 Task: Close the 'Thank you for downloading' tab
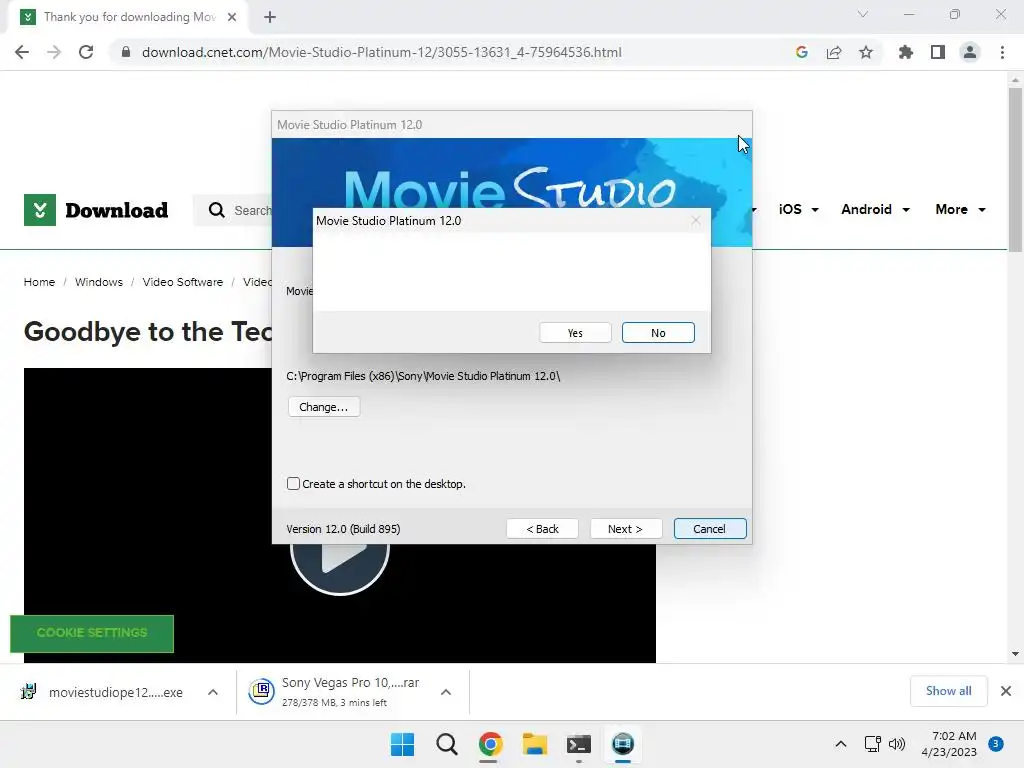(232, 17)
